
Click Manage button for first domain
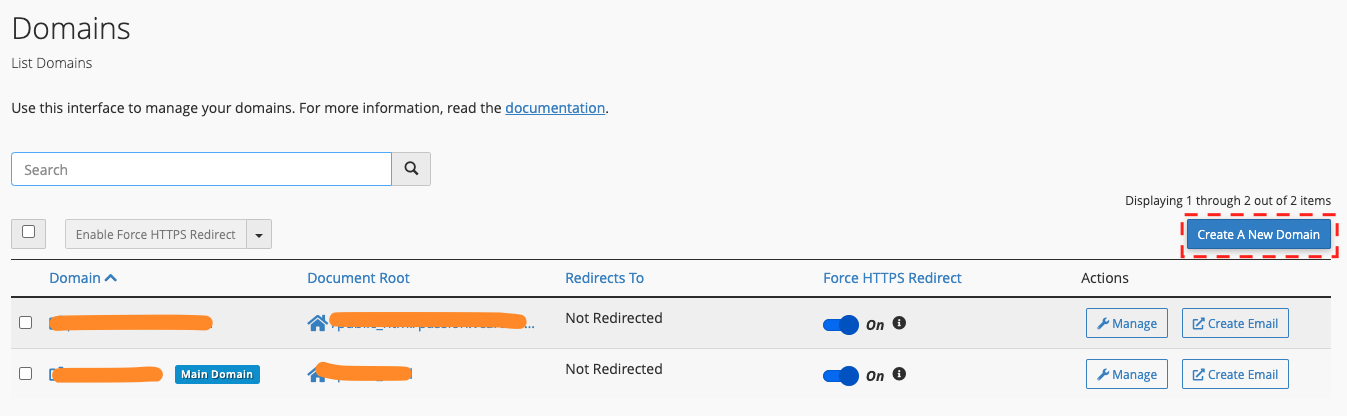coord(1127,323)
